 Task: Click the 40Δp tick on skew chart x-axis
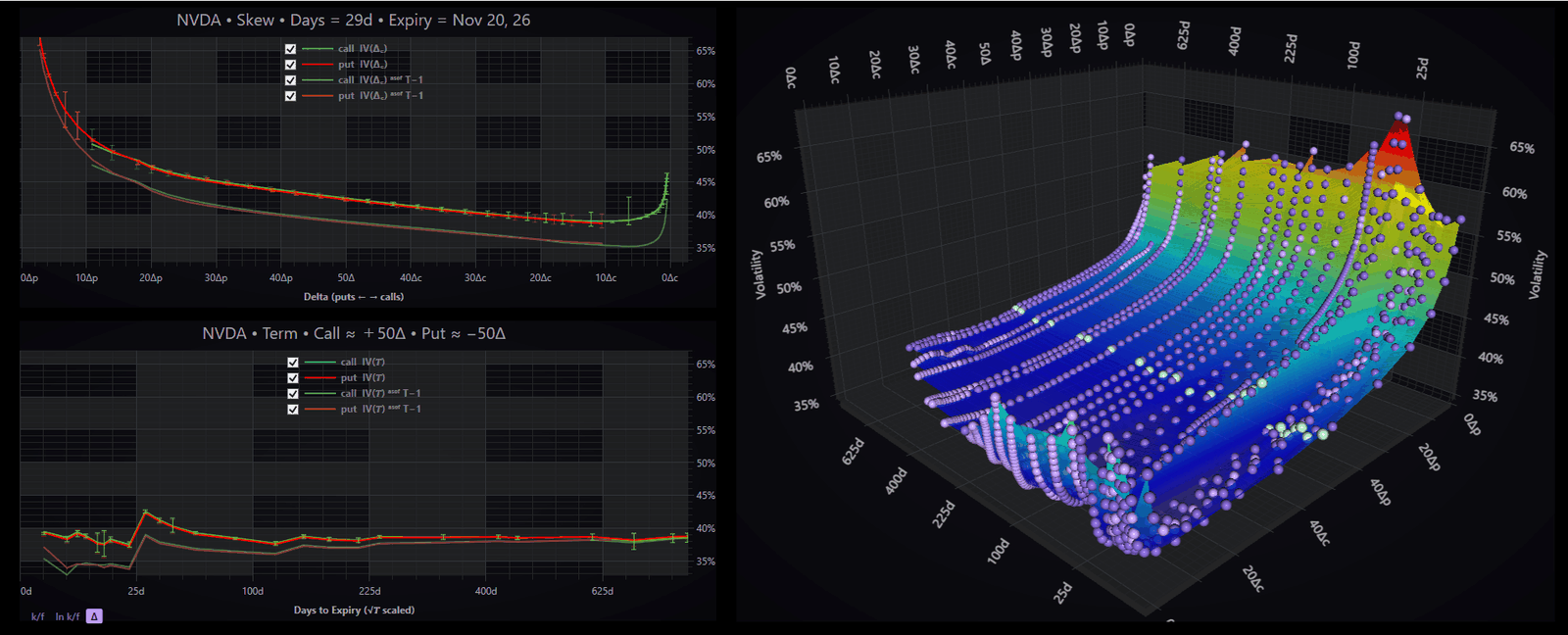[281, 278]
